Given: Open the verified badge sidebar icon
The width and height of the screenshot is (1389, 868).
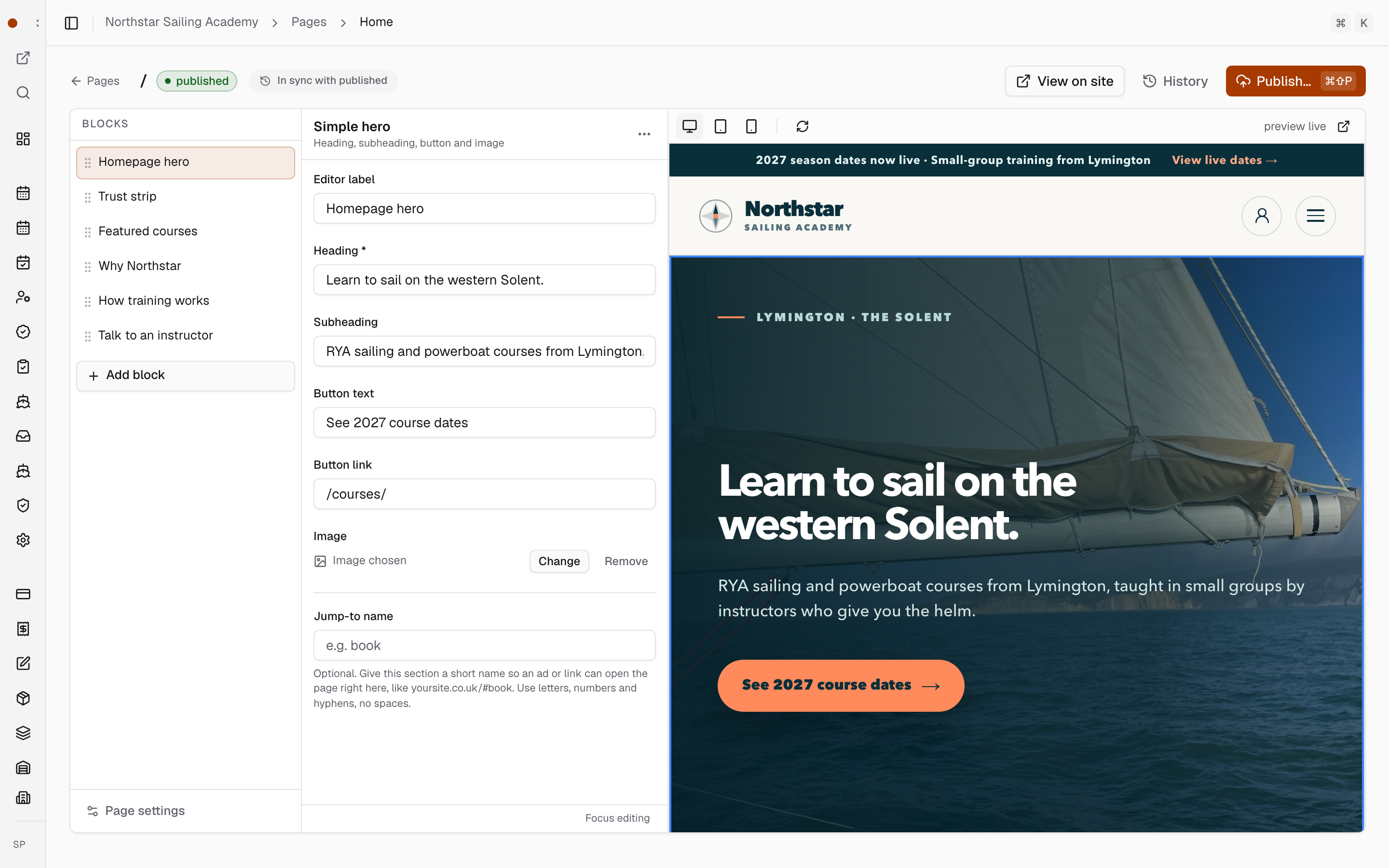Looking at the screenshot, I should coord(23,332).
